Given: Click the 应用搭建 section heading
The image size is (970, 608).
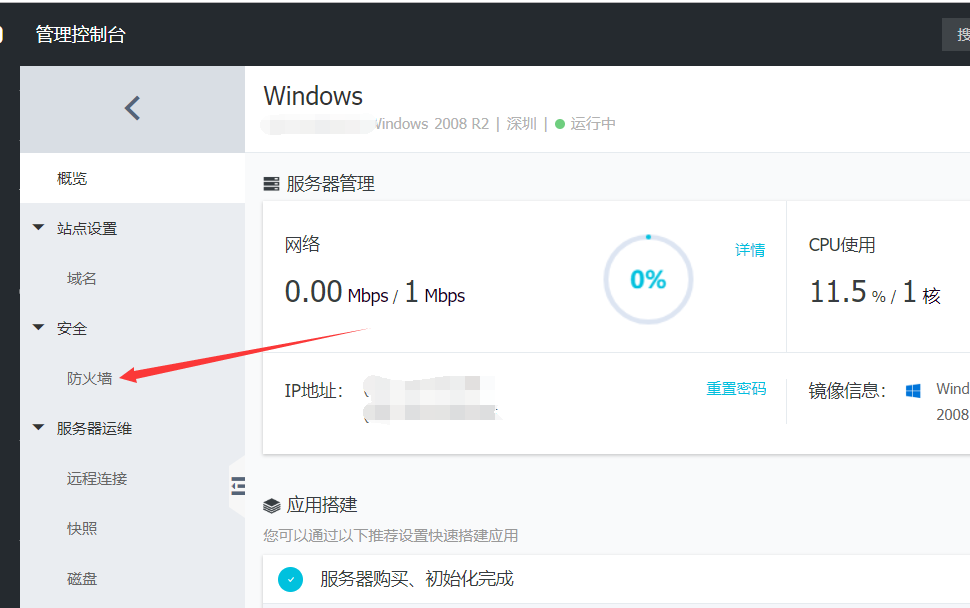Looking at the screenshot, I should (322, 505).
